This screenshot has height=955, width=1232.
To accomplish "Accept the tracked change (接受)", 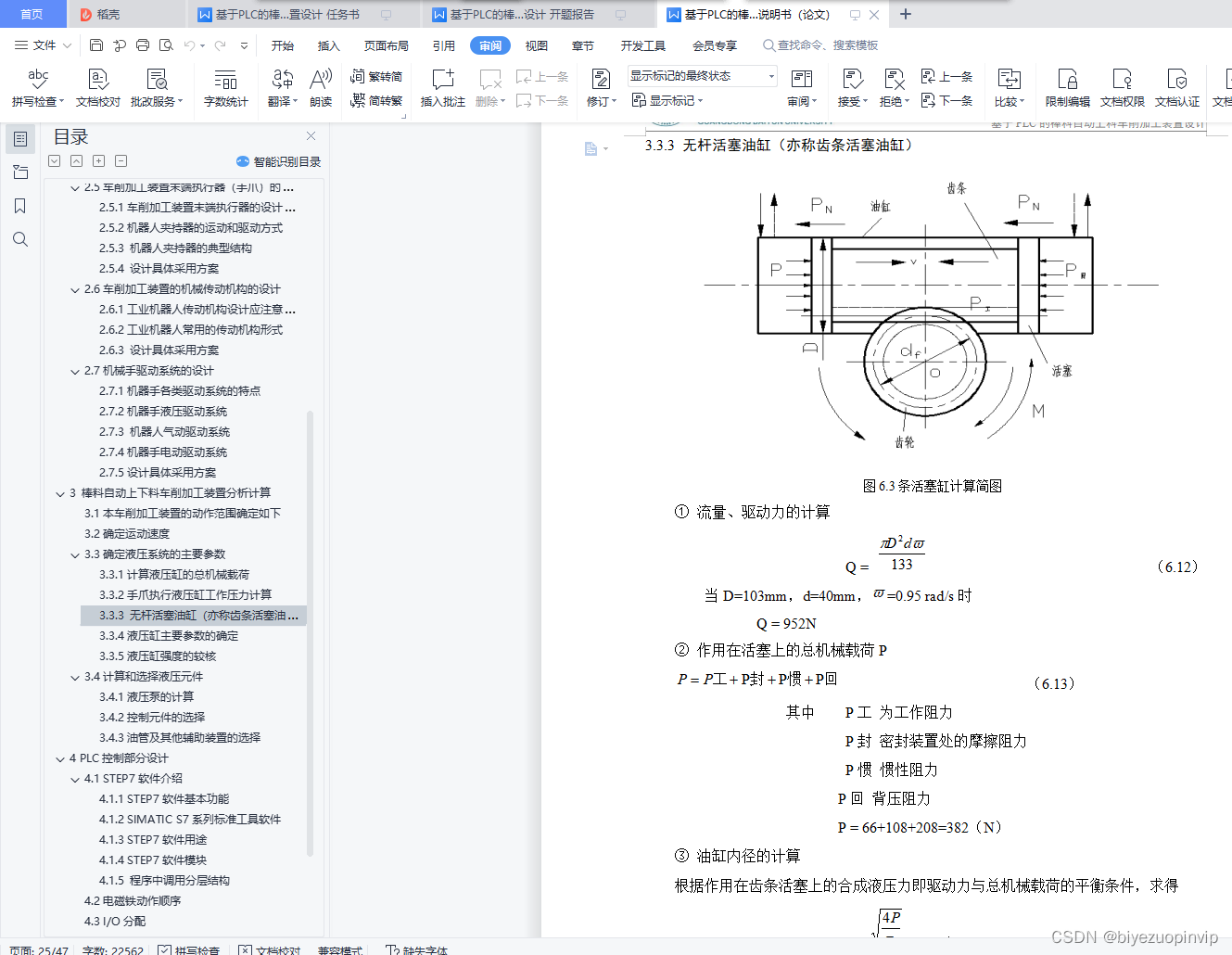I will coord(853,88).
